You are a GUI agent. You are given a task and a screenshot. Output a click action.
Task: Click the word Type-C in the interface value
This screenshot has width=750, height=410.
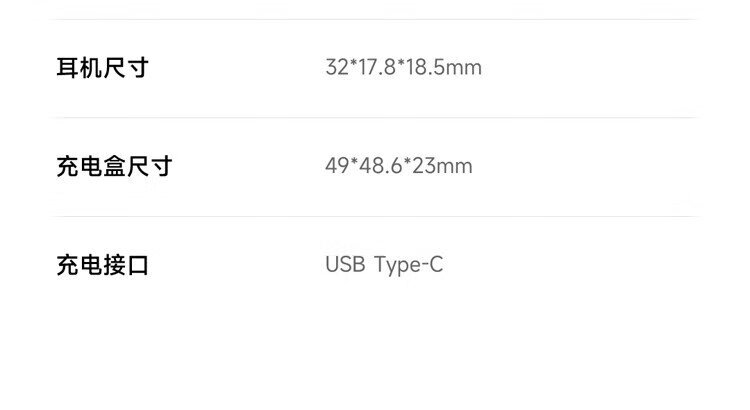click(x=408, y=265)
